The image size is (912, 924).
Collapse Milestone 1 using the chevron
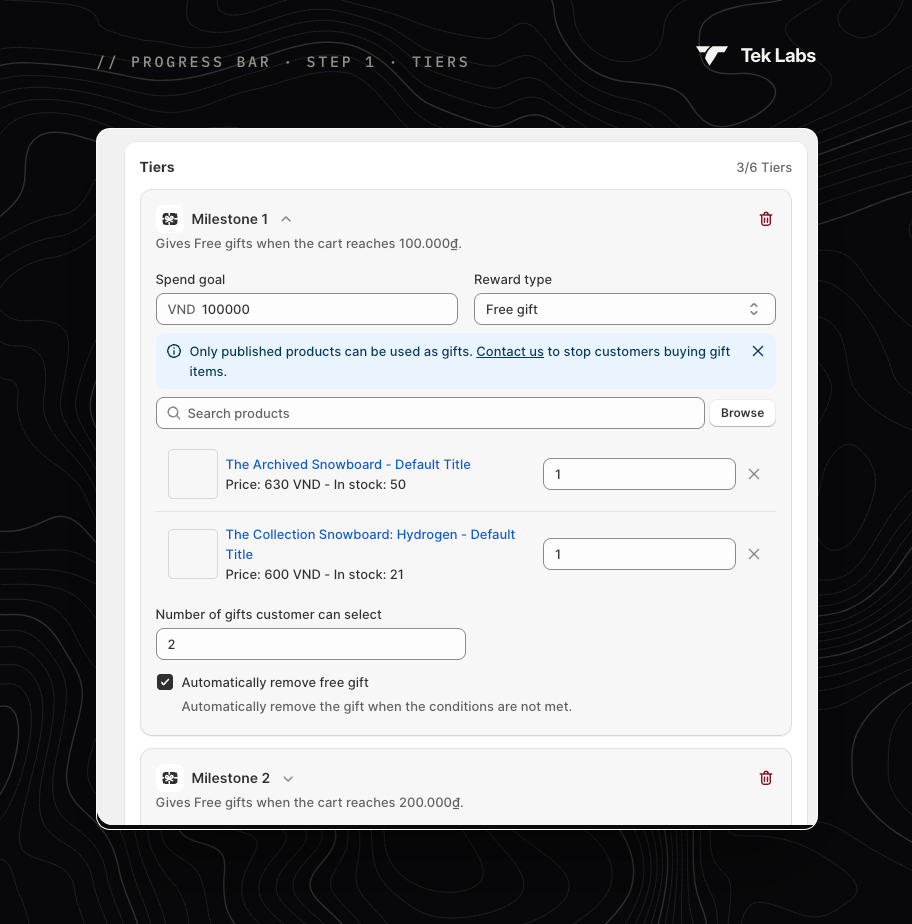[x=286, y=219]
